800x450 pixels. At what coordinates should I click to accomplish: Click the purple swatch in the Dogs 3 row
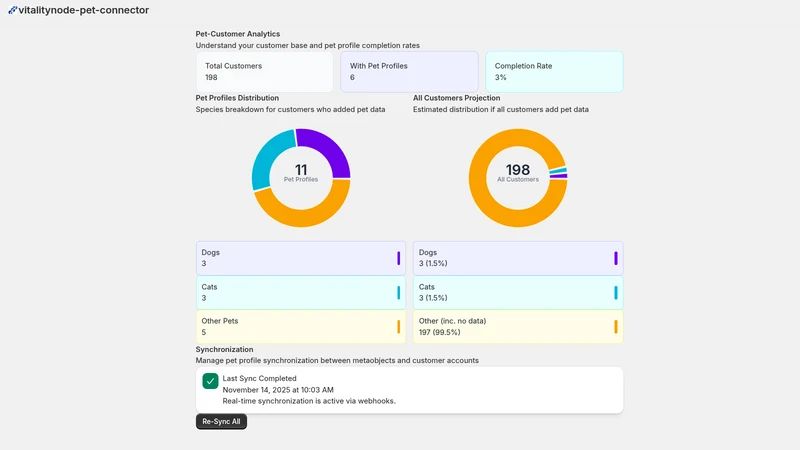(x=398, y=258)
